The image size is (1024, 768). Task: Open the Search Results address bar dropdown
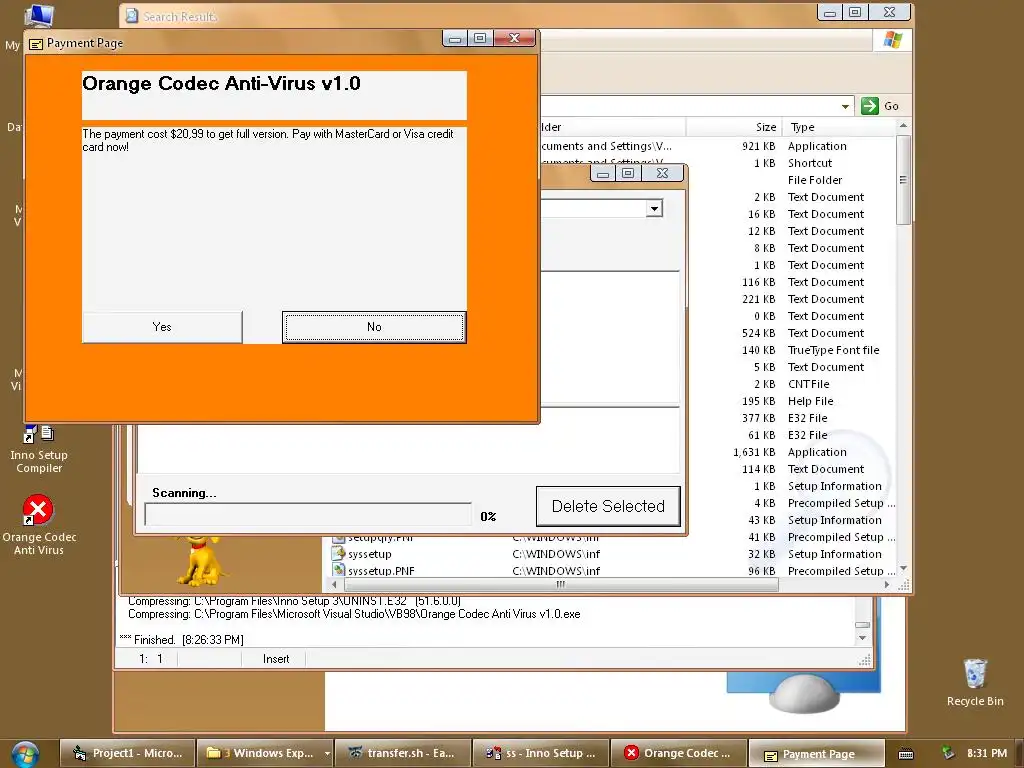(x=845, y=106)
